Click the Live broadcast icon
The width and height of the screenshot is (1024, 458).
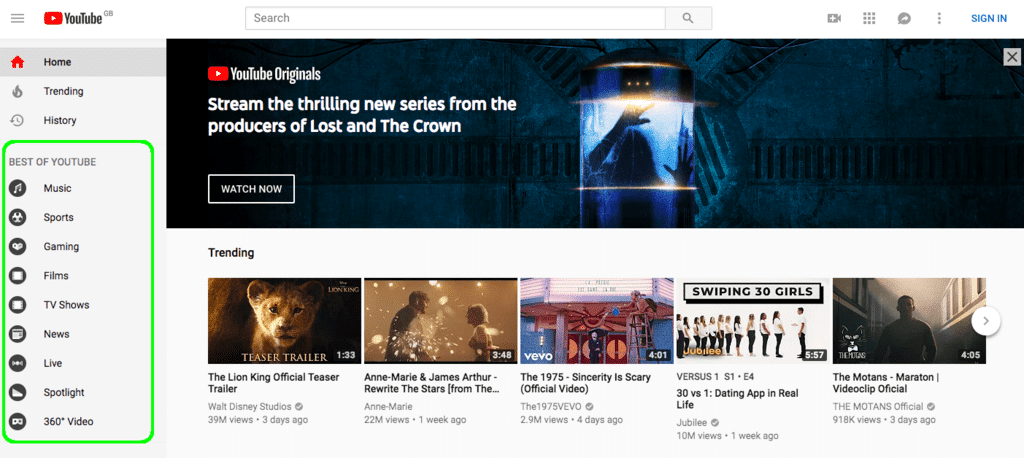coord(18,363)
